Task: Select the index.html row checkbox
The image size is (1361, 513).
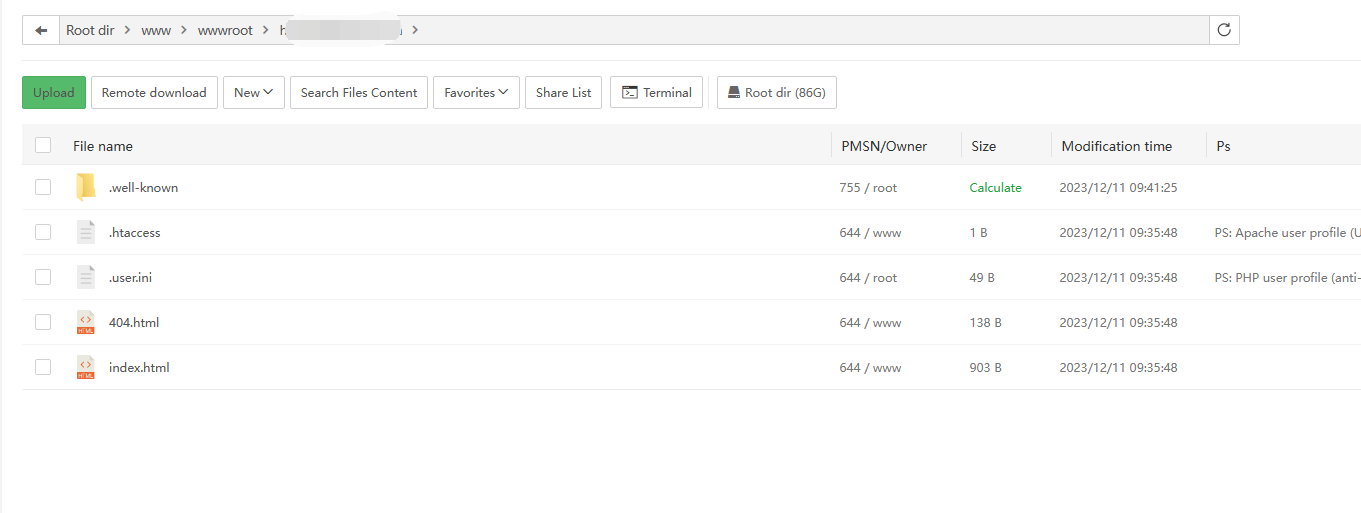Action: point(43,367)
